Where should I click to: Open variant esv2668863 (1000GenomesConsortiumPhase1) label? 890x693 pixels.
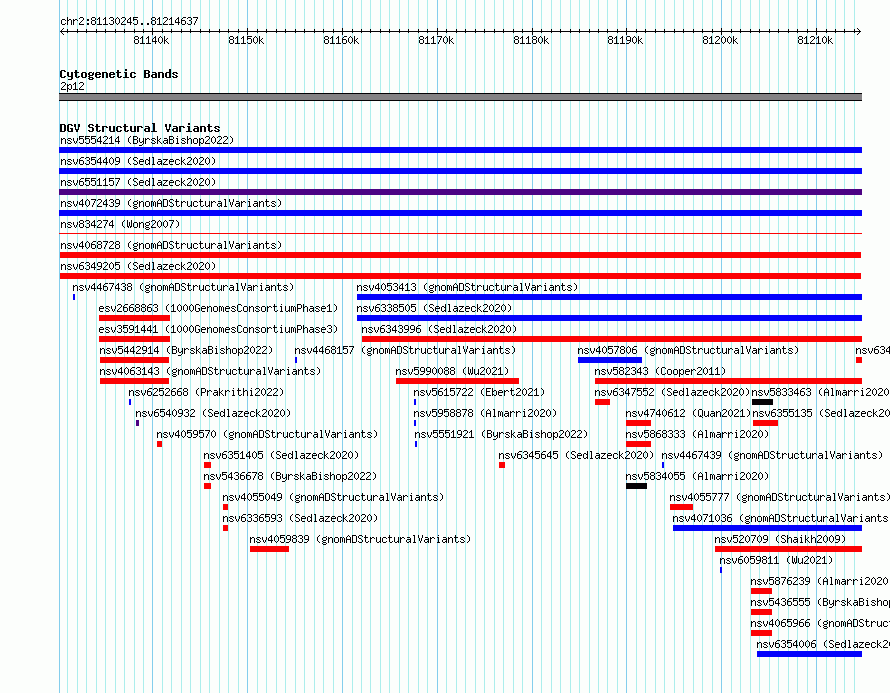pyautogui.click(x=218, y=308)
